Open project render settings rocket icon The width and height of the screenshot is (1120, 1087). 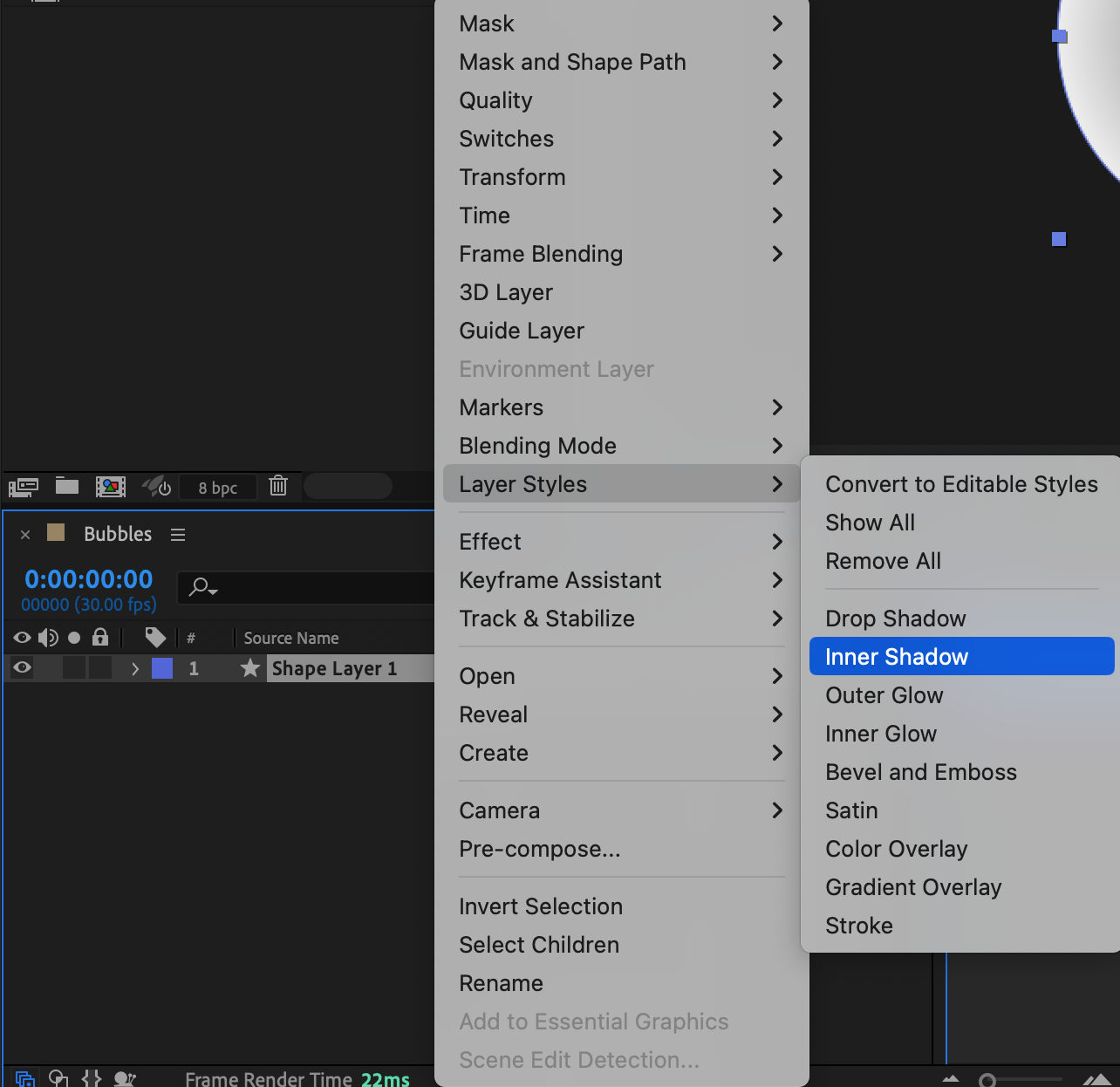[x=157, y=486]
